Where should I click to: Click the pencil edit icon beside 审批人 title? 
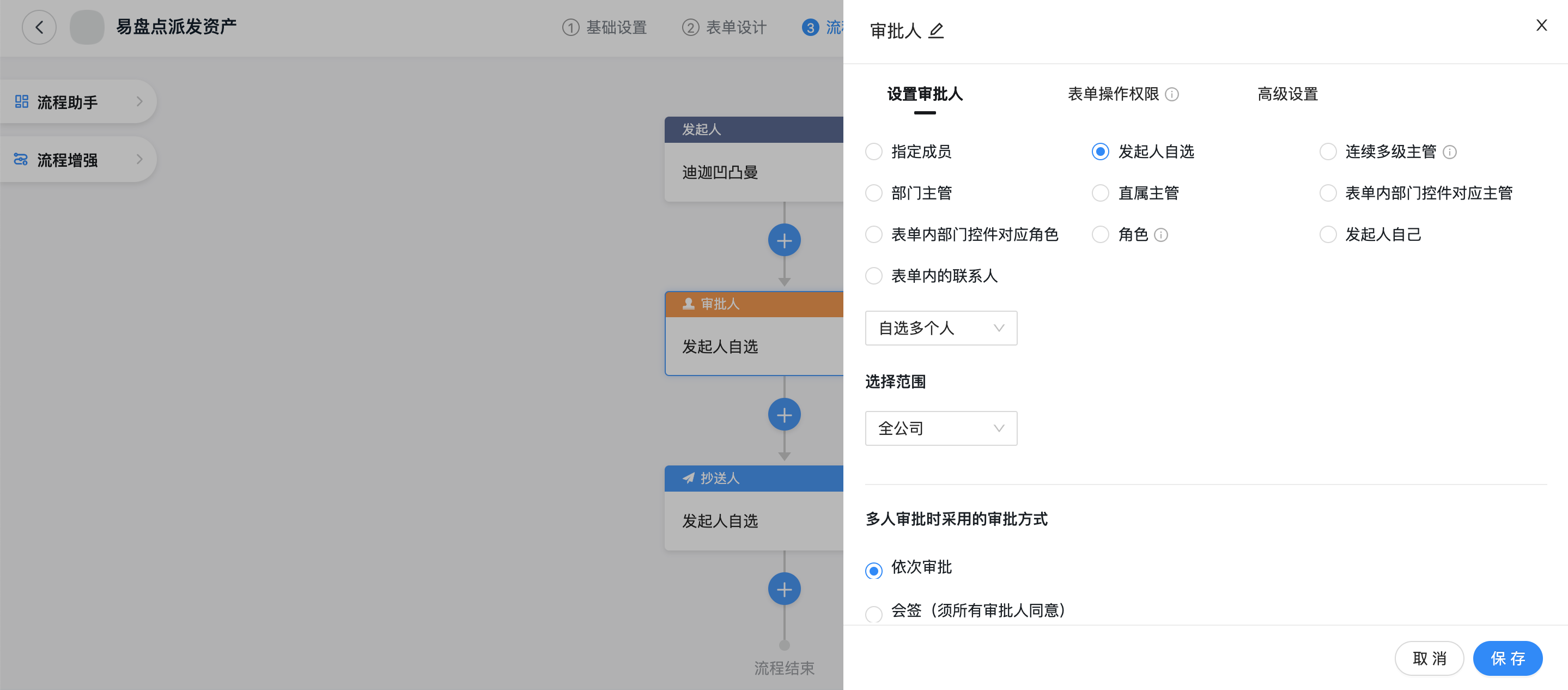click(936, 31)
